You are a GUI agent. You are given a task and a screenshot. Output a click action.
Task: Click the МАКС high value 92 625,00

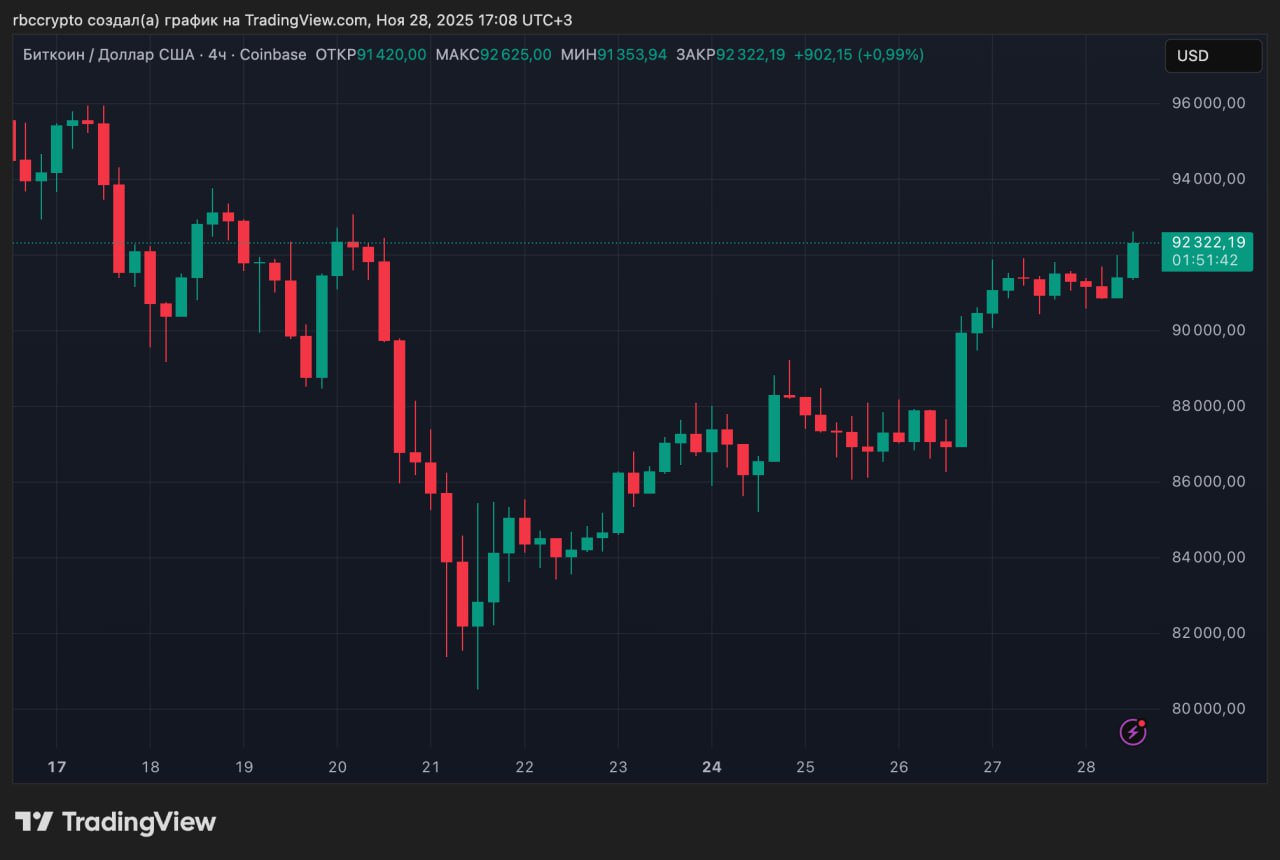tap(515, 55)
